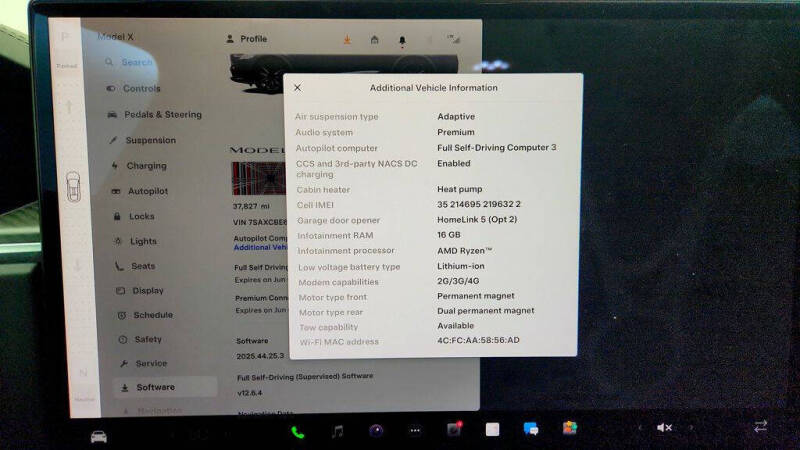This screenshot has height=450, width=800.
Task: Select front motor Permanent magnet value
Action: 476,296
